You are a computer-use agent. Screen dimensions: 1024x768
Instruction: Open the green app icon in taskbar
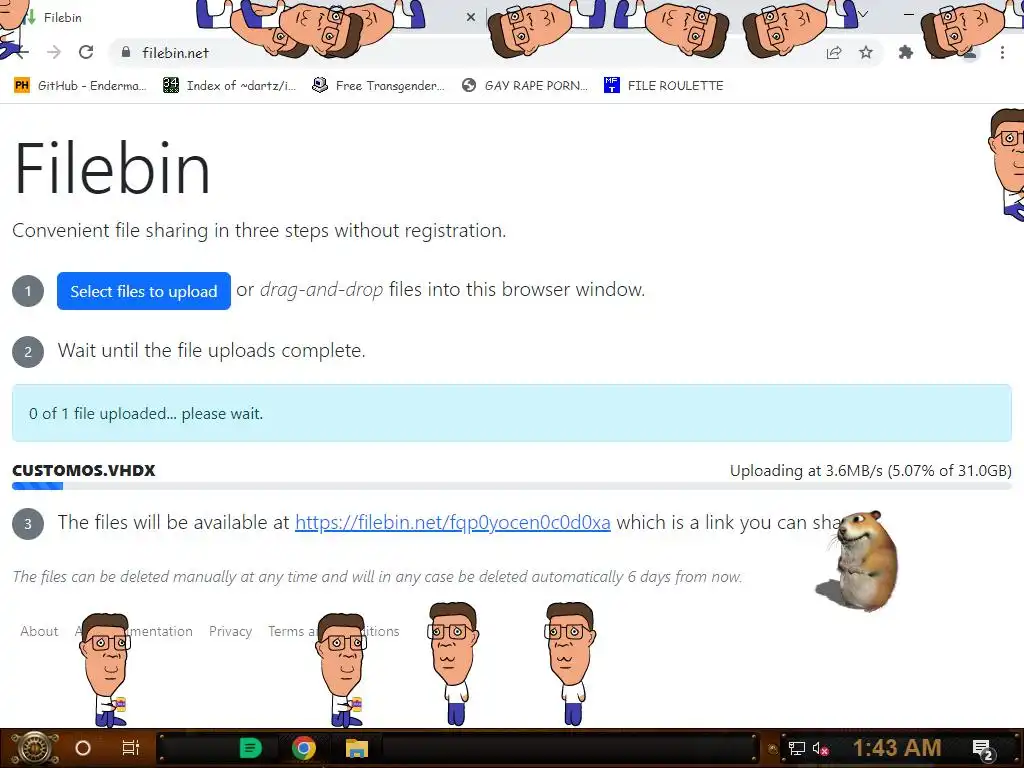pos(250,748)
